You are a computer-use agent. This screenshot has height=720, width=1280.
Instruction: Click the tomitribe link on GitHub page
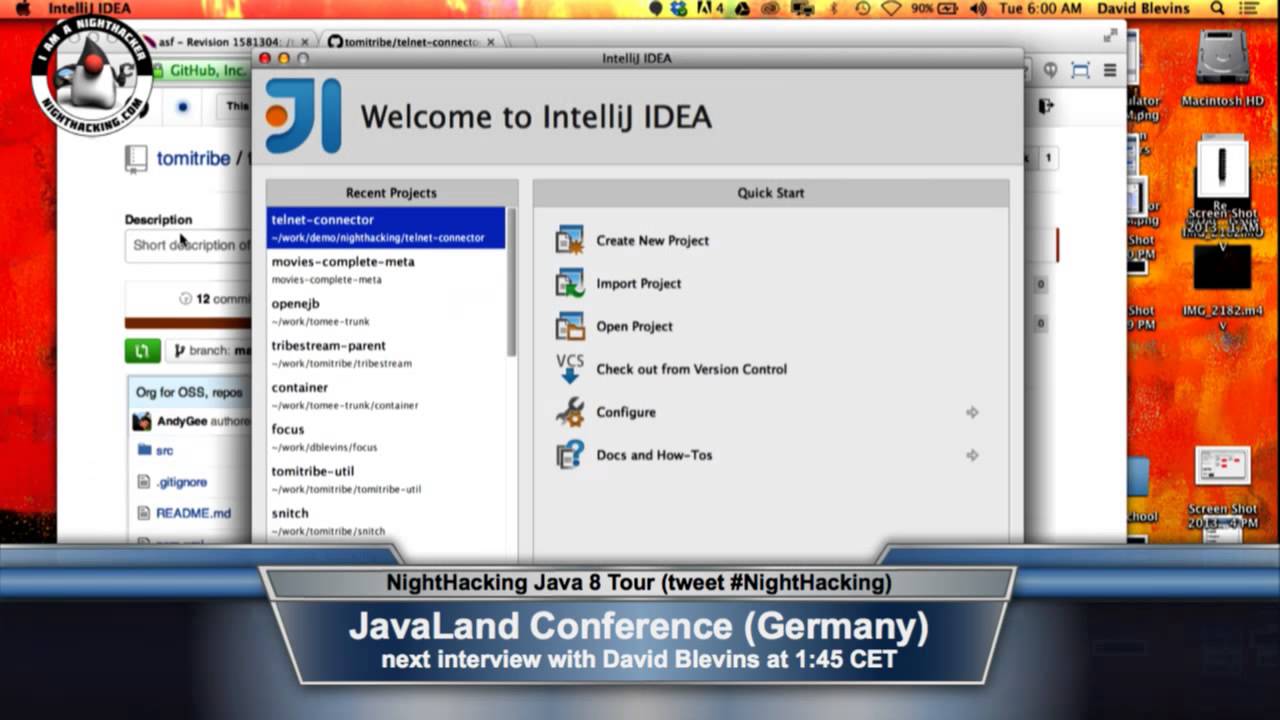[193, 158]
